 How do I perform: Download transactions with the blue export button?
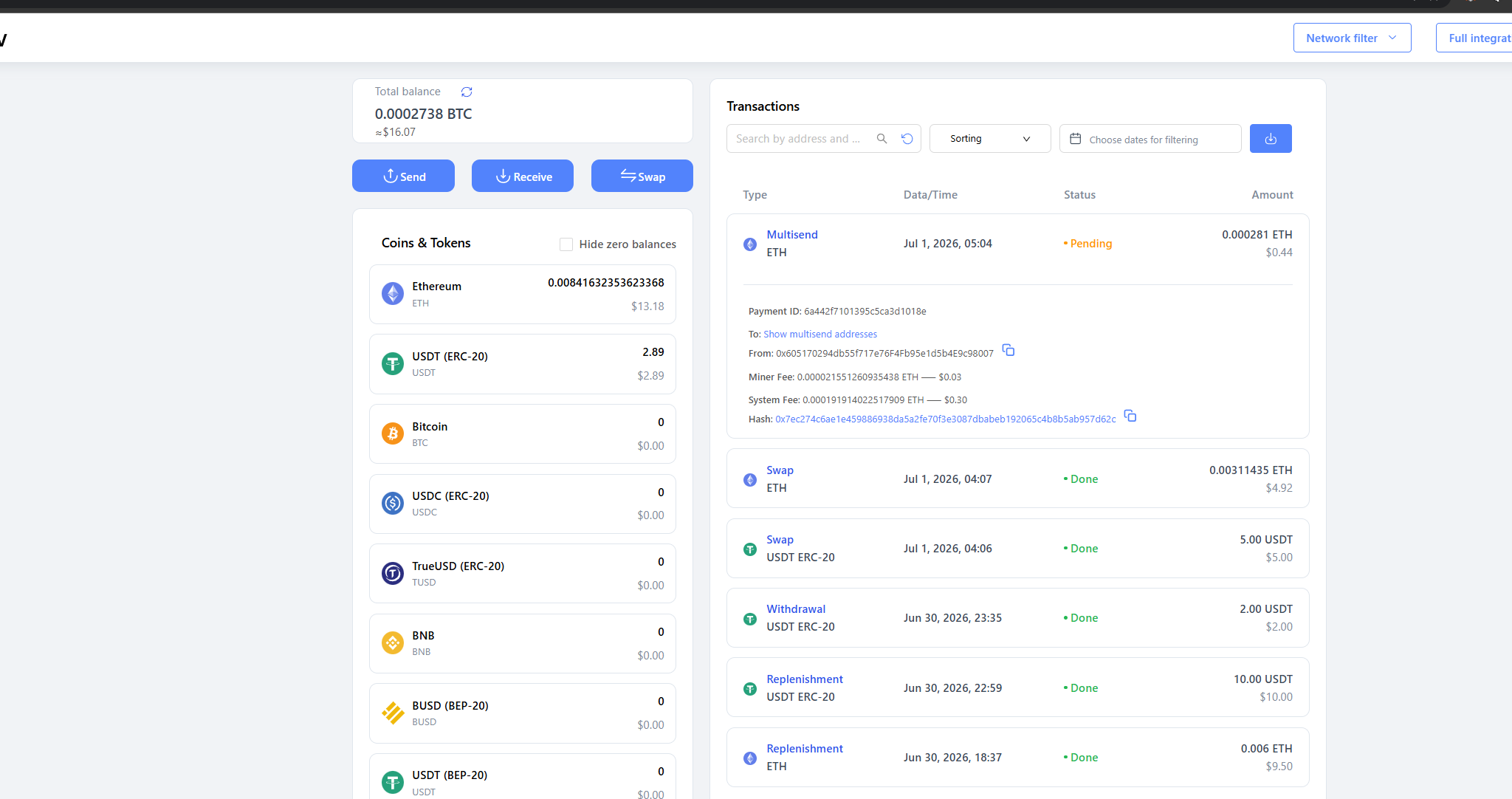[x=1271, y=139]
